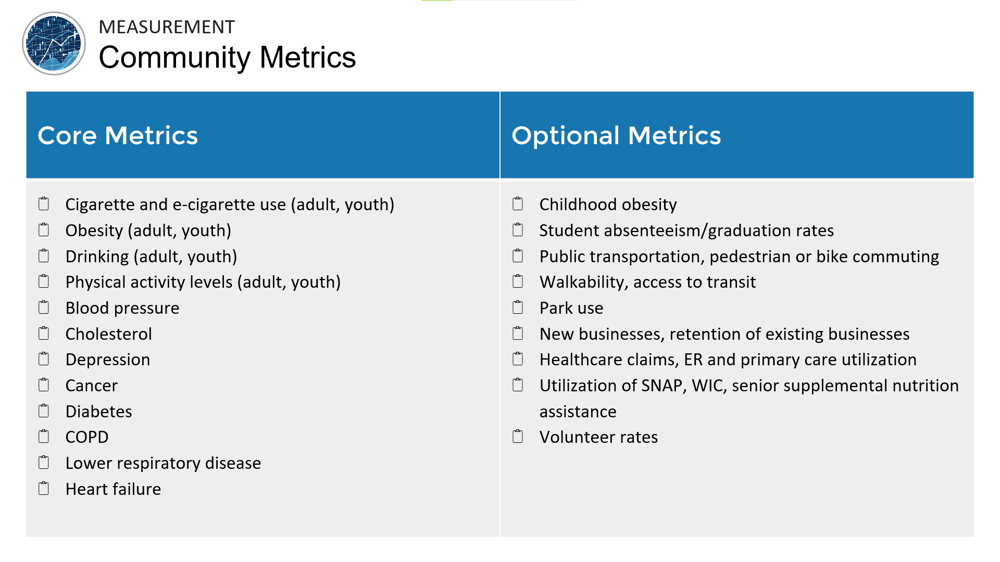Image resolution: width=1000 pixels, height=562 pixels.
Task: Click the Student absenteeism/graduation rates item
Action: (686, 231)
